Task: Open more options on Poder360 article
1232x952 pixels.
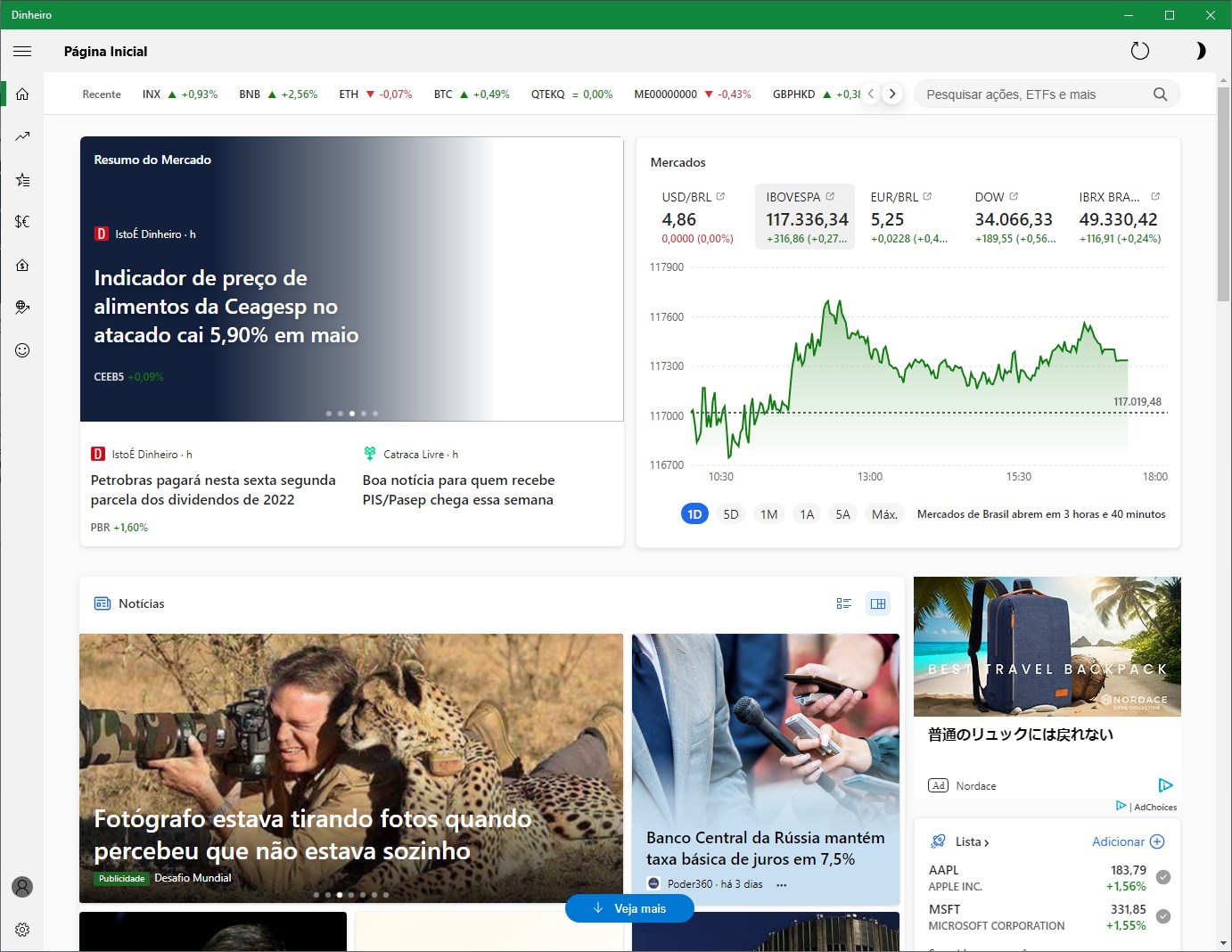Action: (782, 884)
